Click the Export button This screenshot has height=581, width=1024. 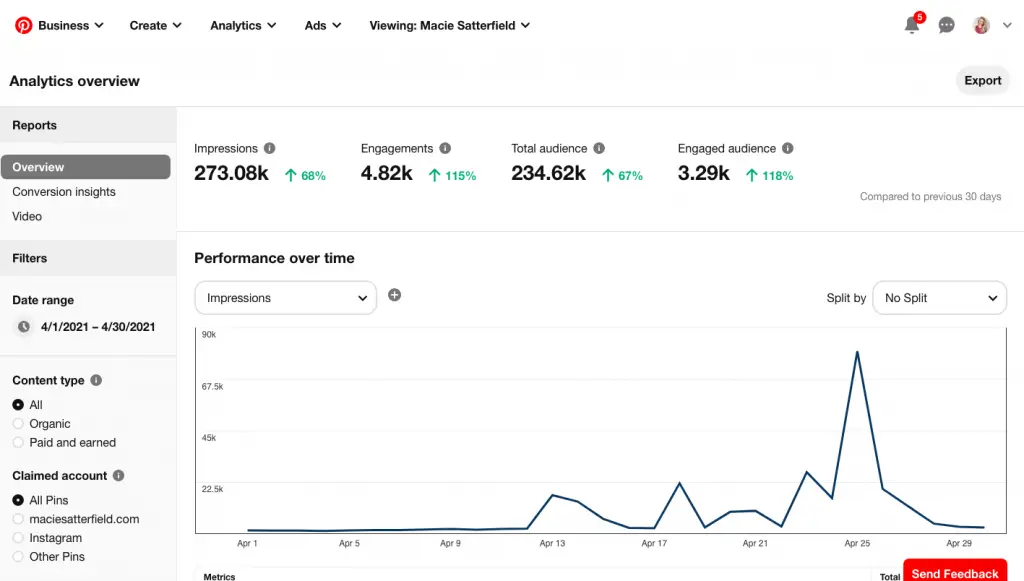[x=983, y=80]
